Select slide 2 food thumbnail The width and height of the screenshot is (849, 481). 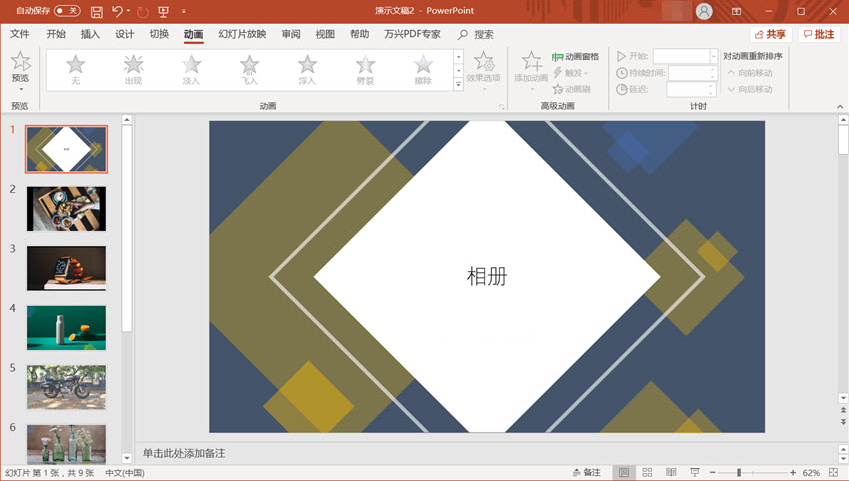click(67, 209)
